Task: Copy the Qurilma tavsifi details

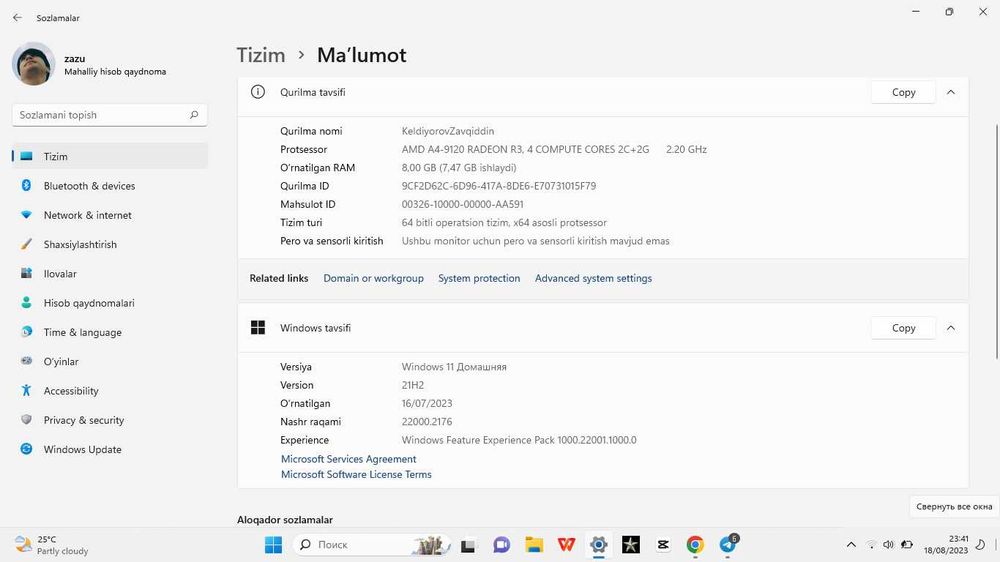Action: click(x=903, y=92)
